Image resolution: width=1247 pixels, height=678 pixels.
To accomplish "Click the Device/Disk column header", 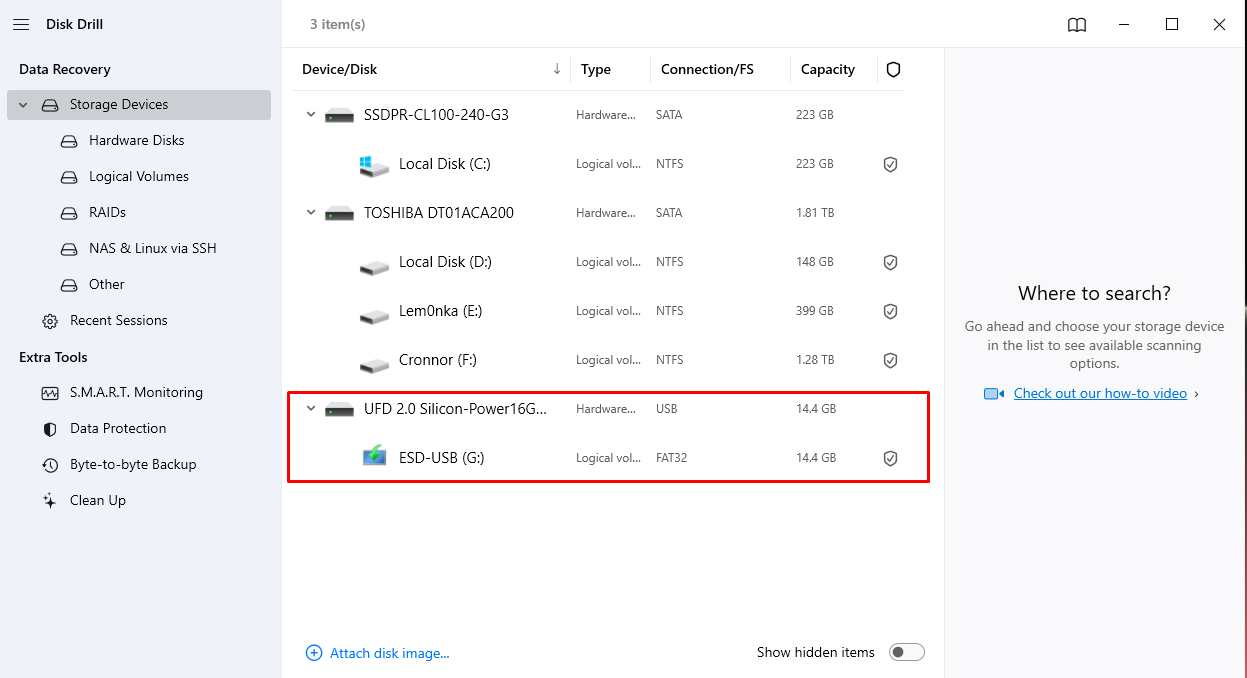I will (340, 69).
